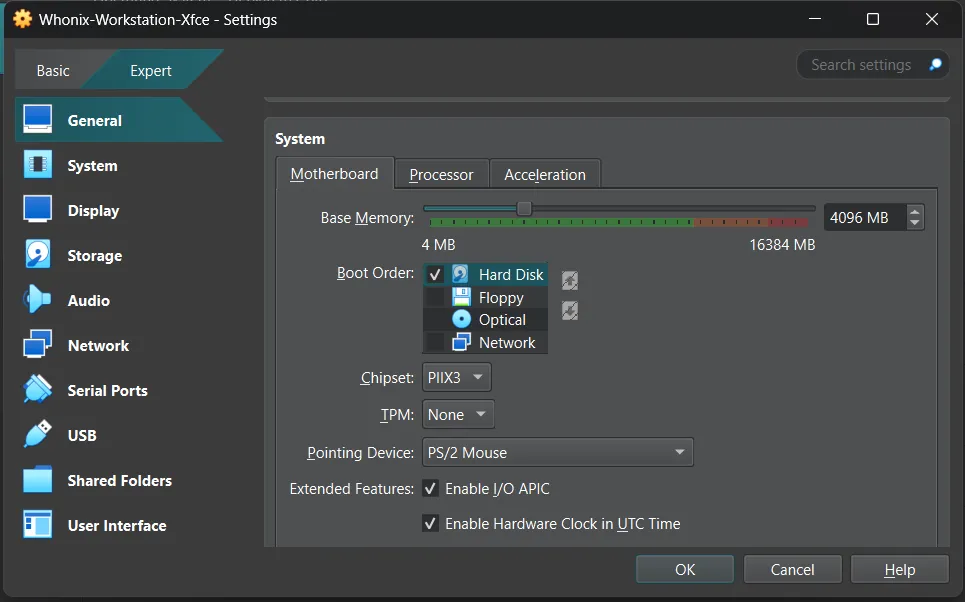Select the Serial Ports icon
Viewport: 965px width, 602px height.
pos(38,390)
